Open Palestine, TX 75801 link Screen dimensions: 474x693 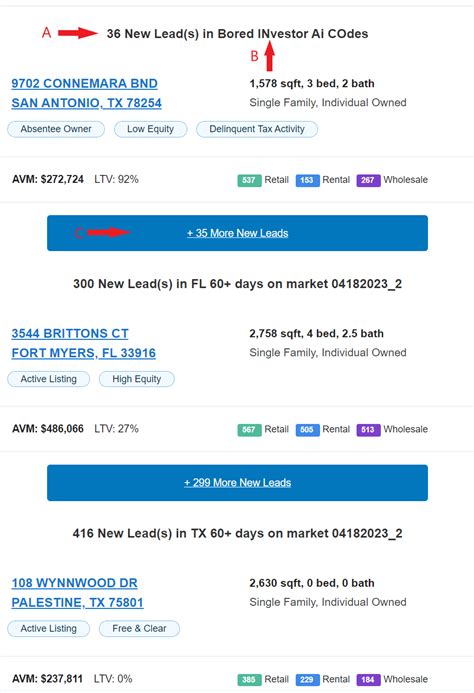77,603
